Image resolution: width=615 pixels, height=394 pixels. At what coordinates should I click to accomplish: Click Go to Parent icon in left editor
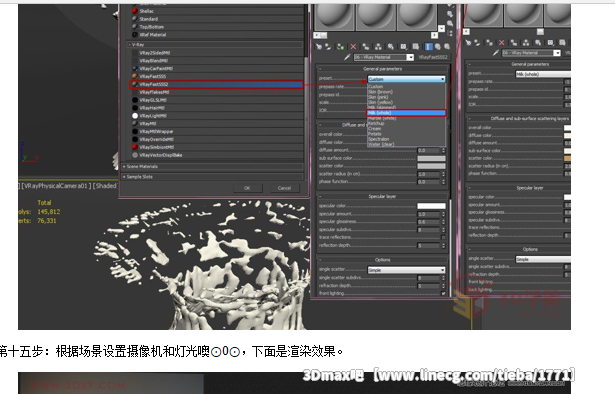[x=438, y=47]
